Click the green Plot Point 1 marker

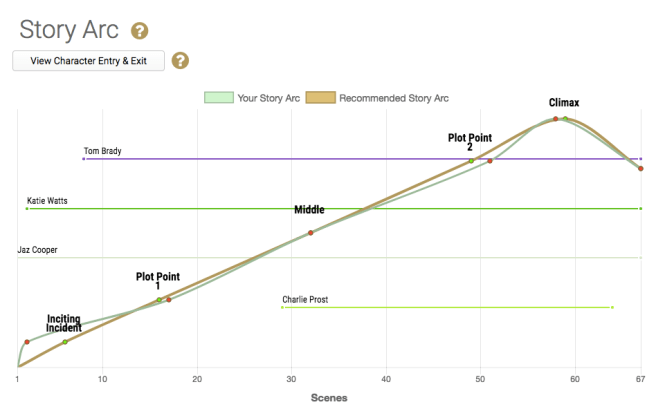click(x=159, y=300)
